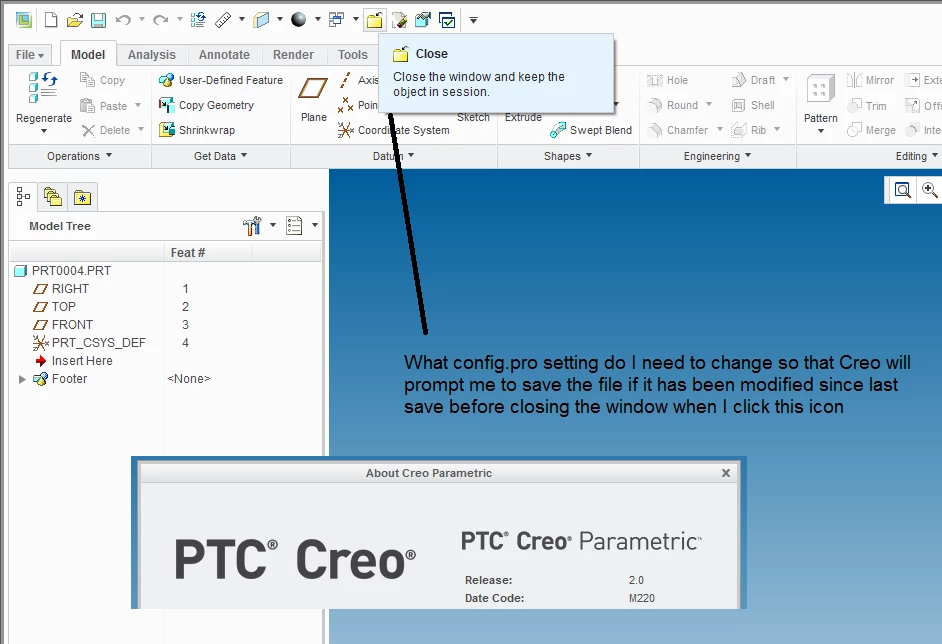The image size is (942, 644).
Task: Click the Mirror tool in Editing
Action: (x=871, y=80)
